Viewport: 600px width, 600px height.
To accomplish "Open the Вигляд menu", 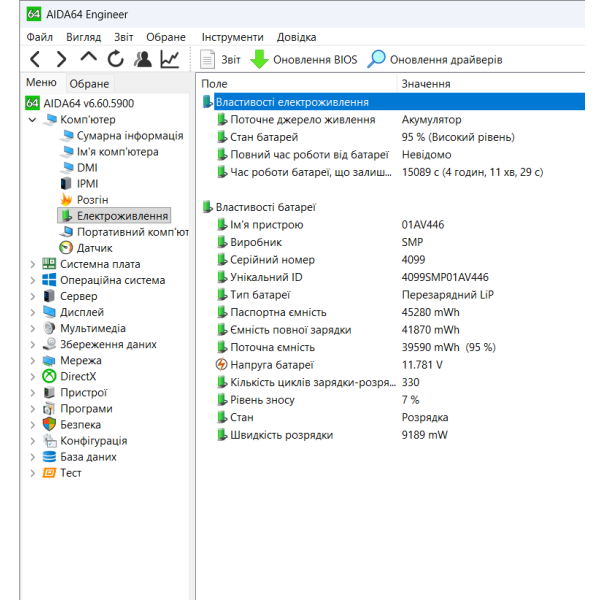I will [x=83, y=37].
